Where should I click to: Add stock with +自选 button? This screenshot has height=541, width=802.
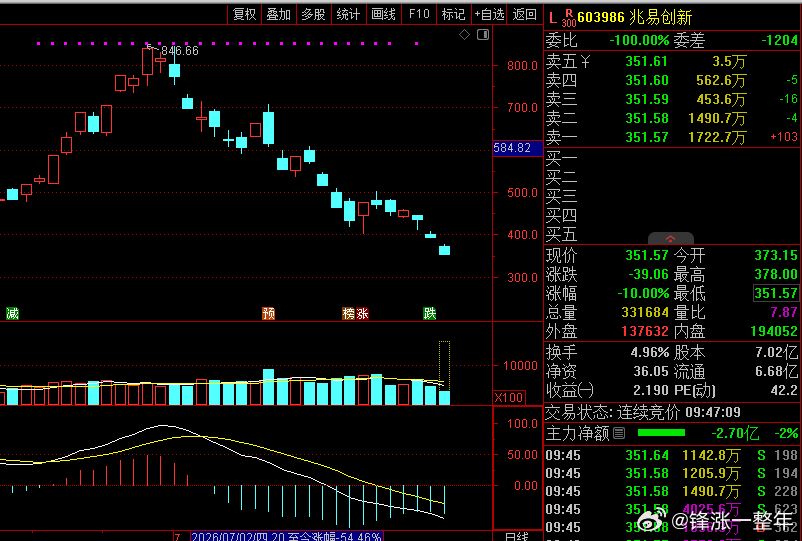click(489, 14)
